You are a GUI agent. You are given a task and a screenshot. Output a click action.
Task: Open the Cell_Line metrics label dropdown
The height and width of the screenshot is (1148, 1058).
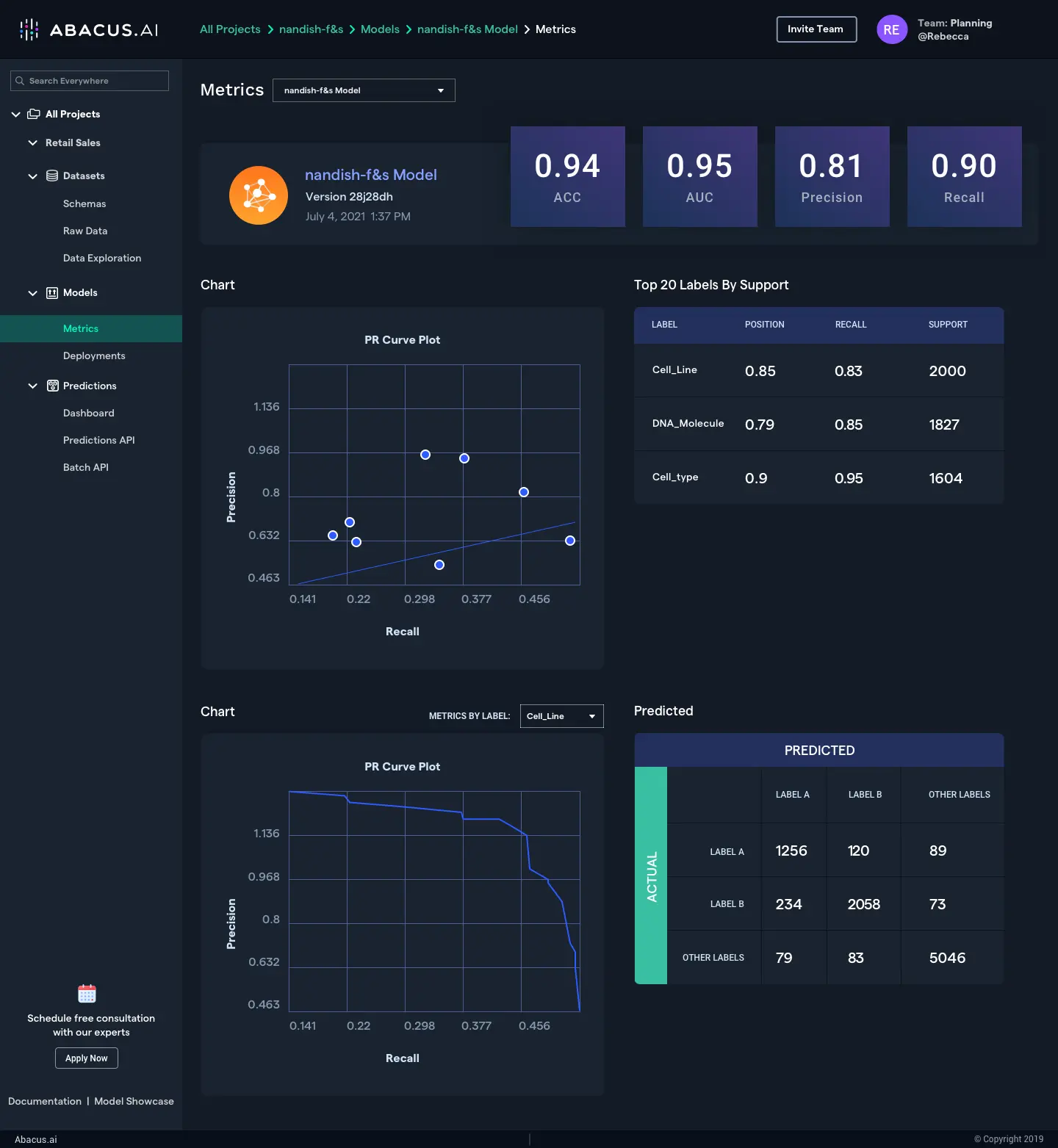(561, 716)
